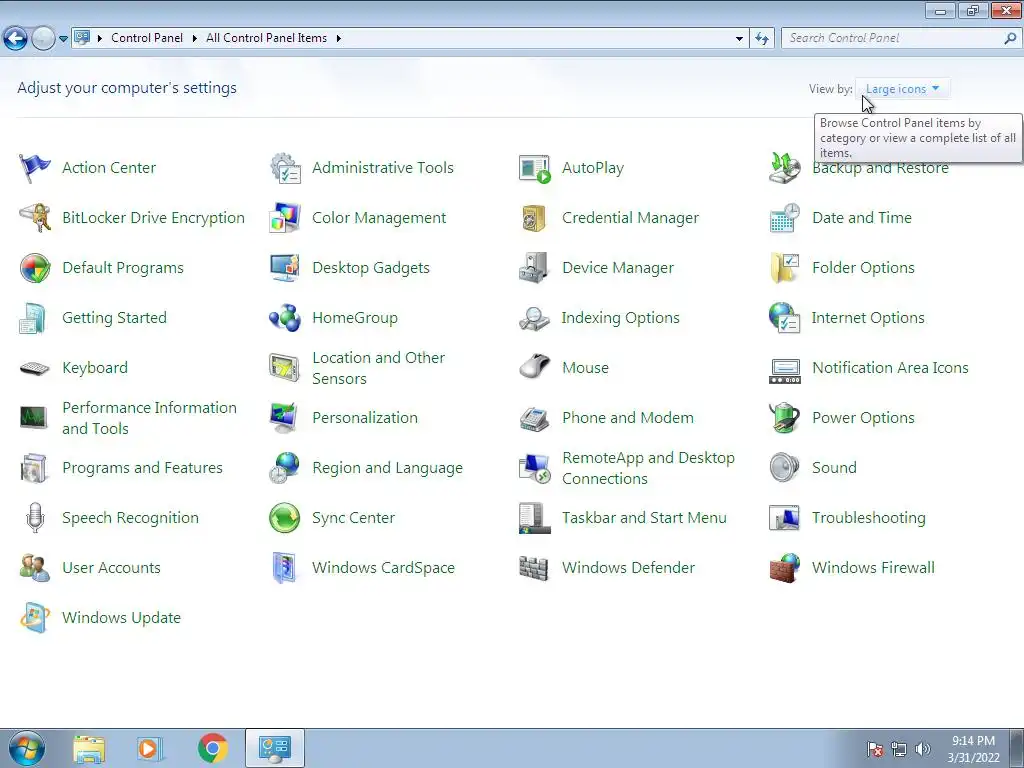Open Windows Media Player taskbar icon
This screenshot has width=1024, height=768.
pos(150,748)
